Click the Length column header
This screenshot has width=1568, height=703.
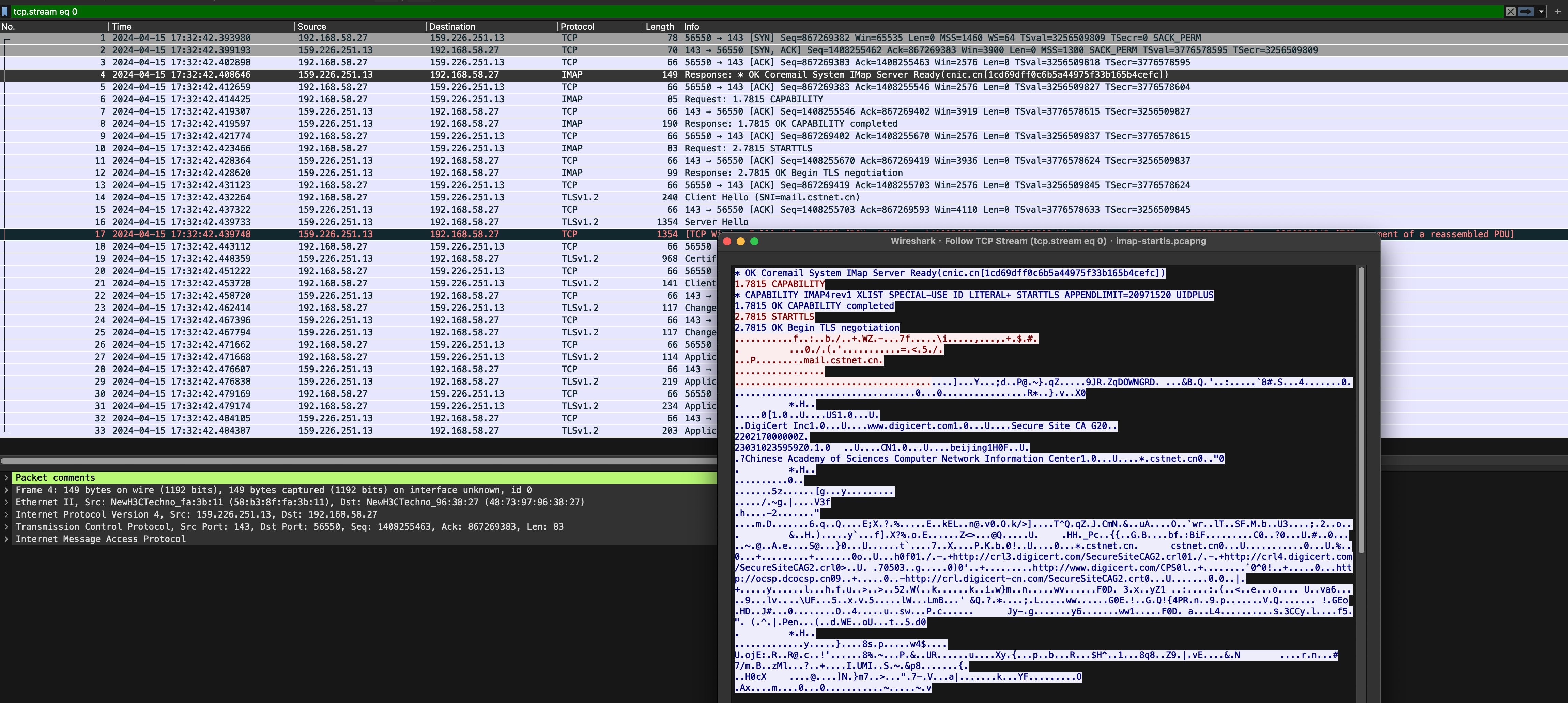[660, 26]
